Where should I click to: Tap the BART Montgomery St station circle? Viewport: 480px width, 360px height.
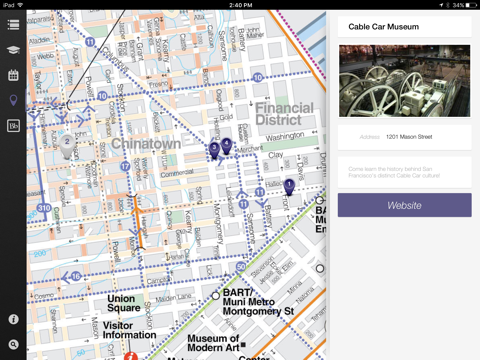click(x=216, y=296)
